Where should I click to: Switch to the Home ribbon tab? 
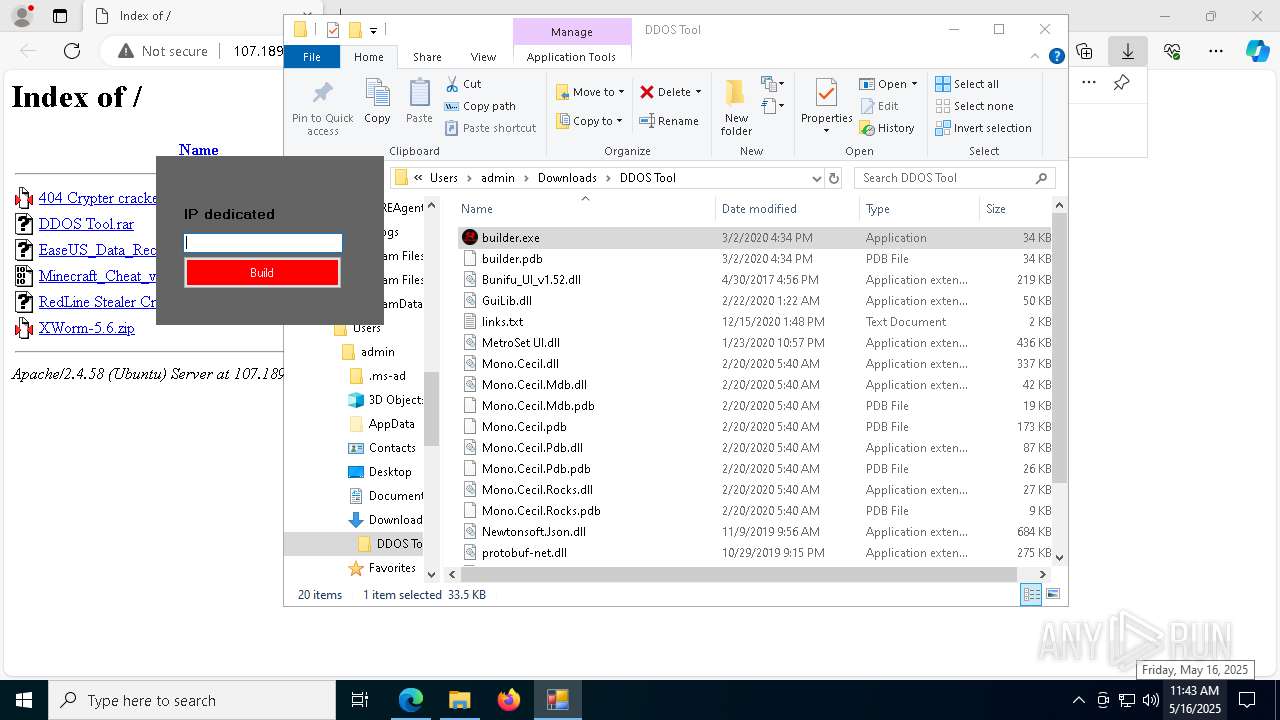tap(368, 57)
